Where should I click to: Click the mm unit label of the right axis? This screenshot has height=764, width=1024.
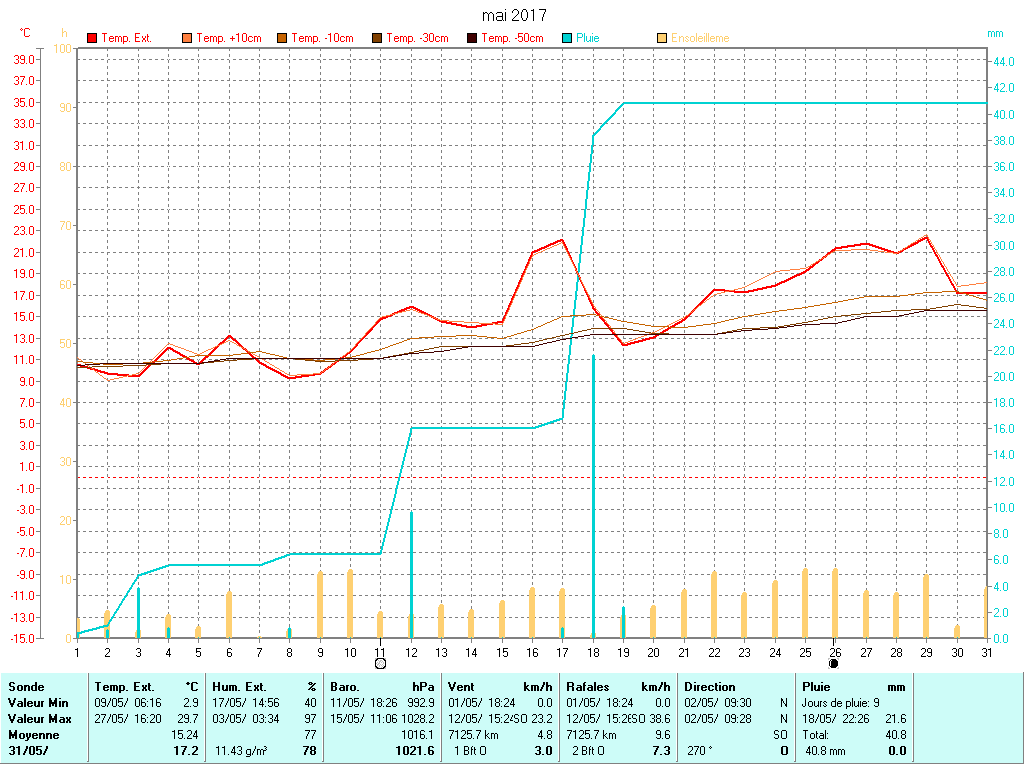click(x=995, y=33)
